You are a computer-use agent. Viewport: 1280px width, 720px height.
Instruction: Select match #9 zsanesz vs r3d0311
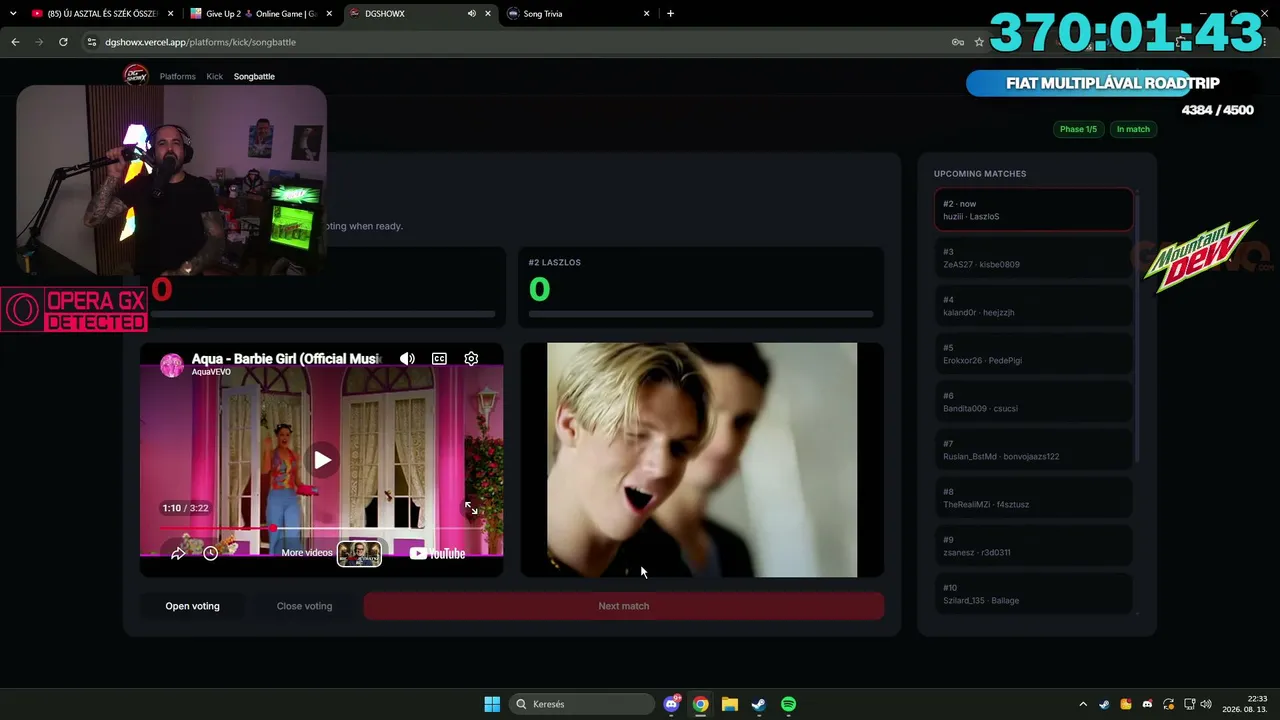pos(1034,546)
